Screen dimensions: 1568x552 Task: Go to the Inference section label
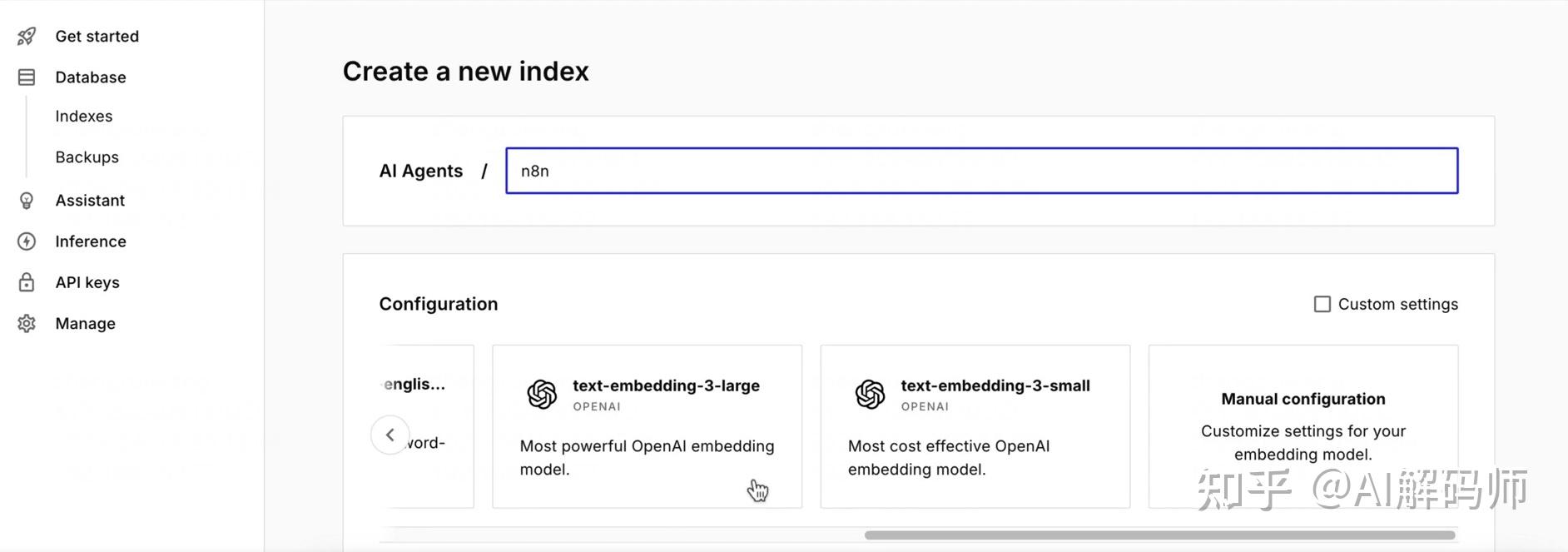click(x=91, y=241)
